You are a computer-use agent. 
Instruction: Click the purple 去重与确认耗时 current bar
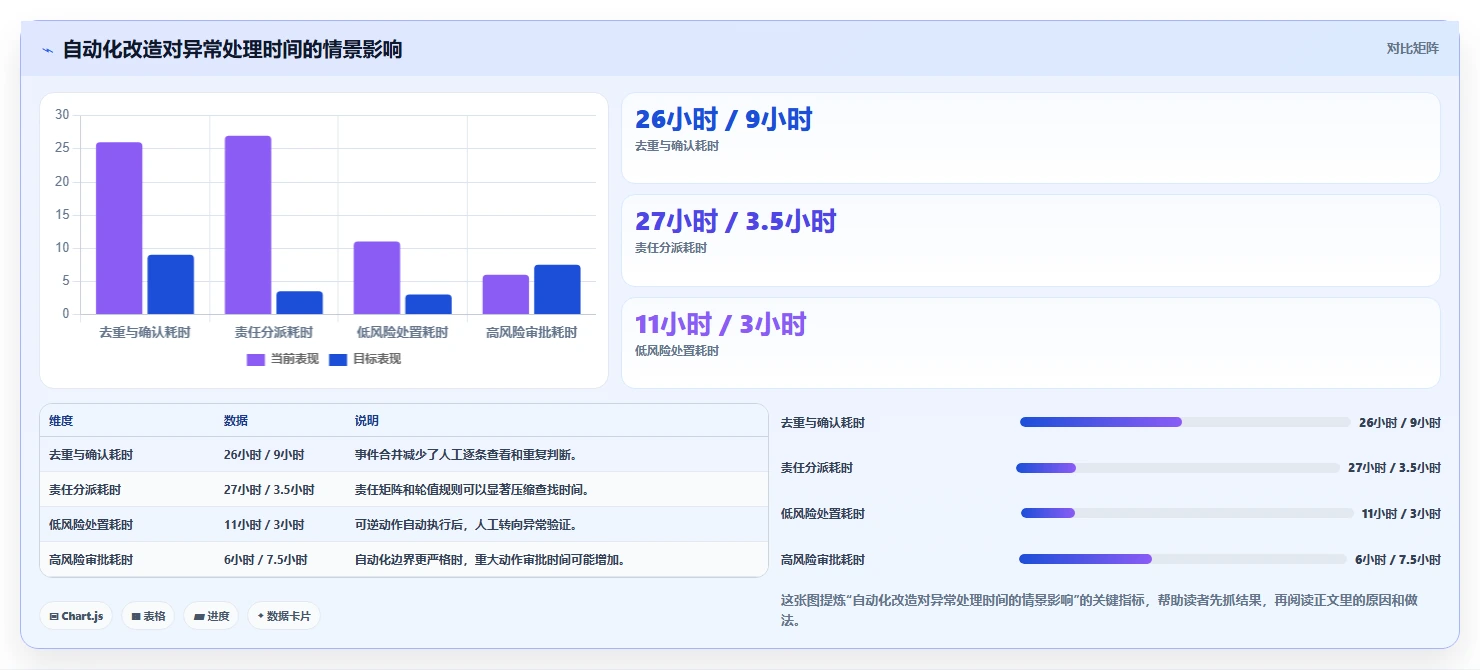pyautogui.click(x=119, y=228)
